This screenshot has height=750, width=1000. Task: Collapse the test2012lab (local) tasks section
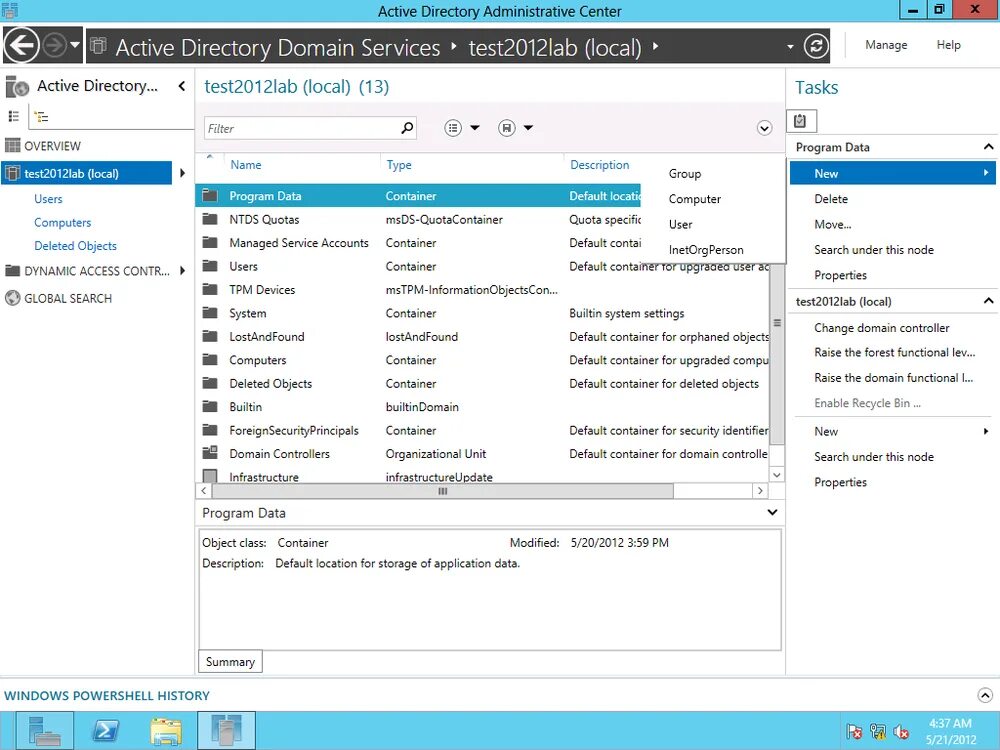coord(988,301)
